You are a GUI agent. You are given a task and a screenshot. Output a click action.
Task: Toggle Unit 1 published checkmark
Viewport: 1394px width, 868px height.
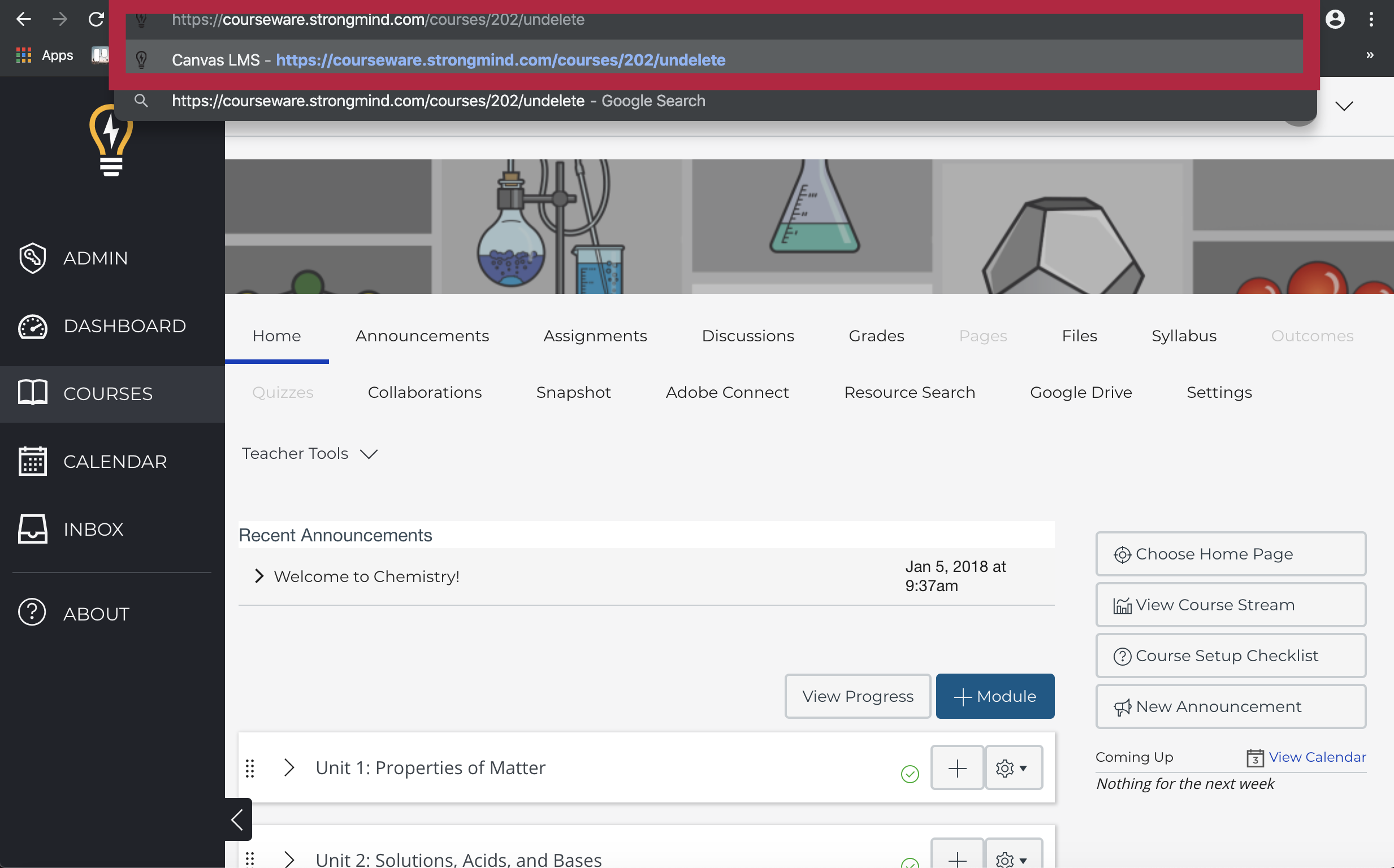(910, 774)
